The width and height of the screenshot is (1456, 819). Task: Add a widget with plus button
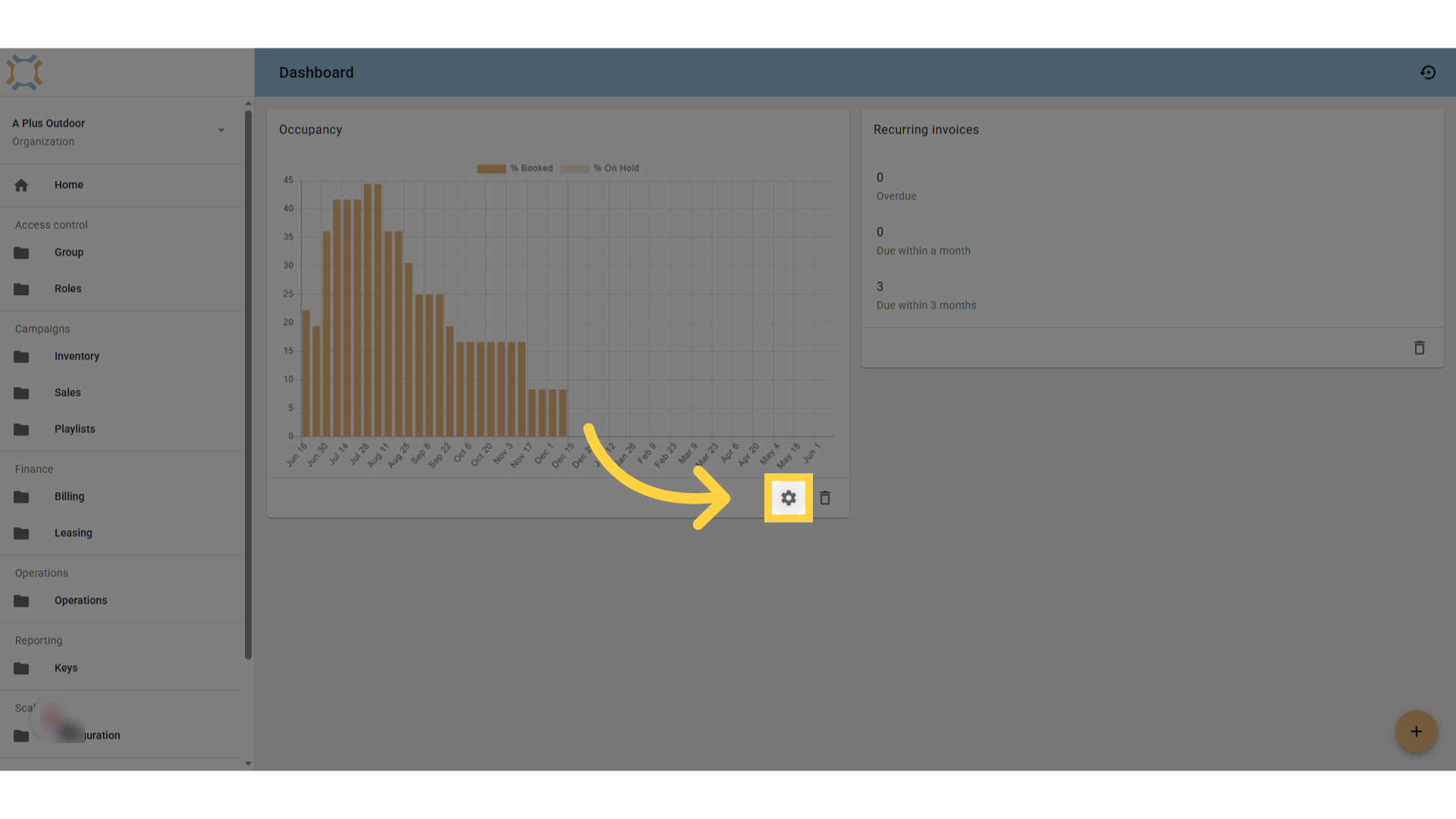pyautogui.click(x=1416, y=732)
